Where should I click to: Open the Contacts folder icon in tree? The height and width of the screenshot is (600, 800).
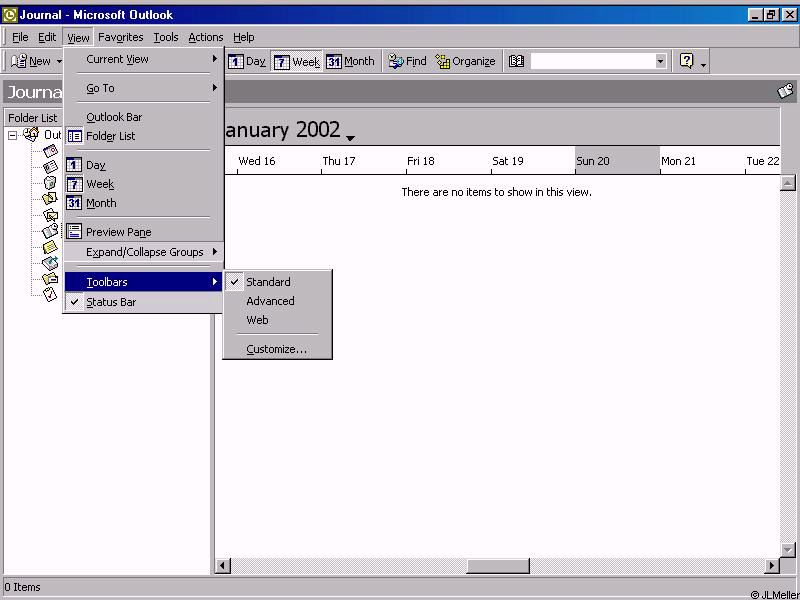50,166
